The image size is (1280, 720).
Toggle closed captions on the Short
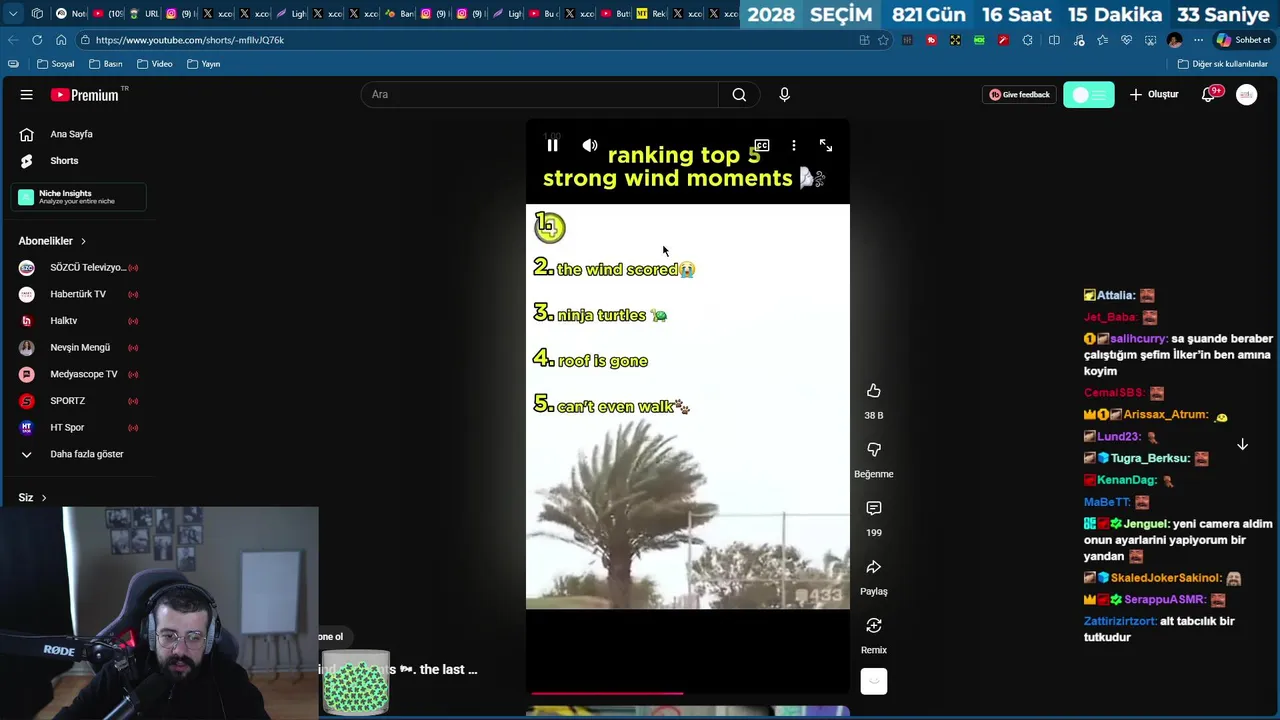click(762, 146)
